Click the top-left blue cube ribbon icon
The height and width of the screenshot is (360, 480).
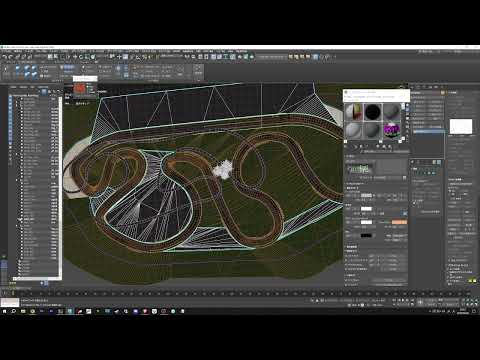click(19, 68)
